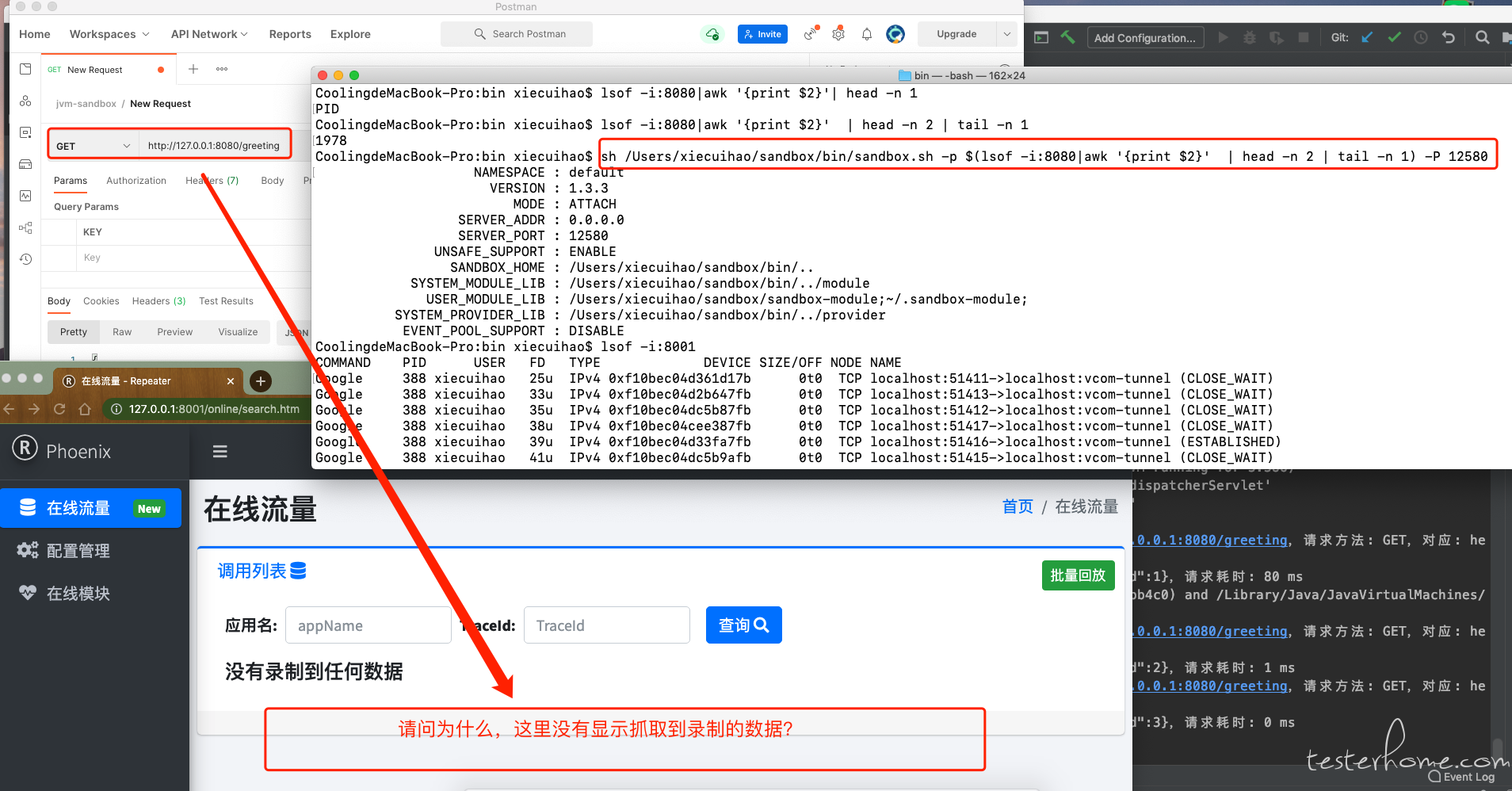1512x791 pixels.
Task: Click the 批量回放 button
Action: 1078,575
